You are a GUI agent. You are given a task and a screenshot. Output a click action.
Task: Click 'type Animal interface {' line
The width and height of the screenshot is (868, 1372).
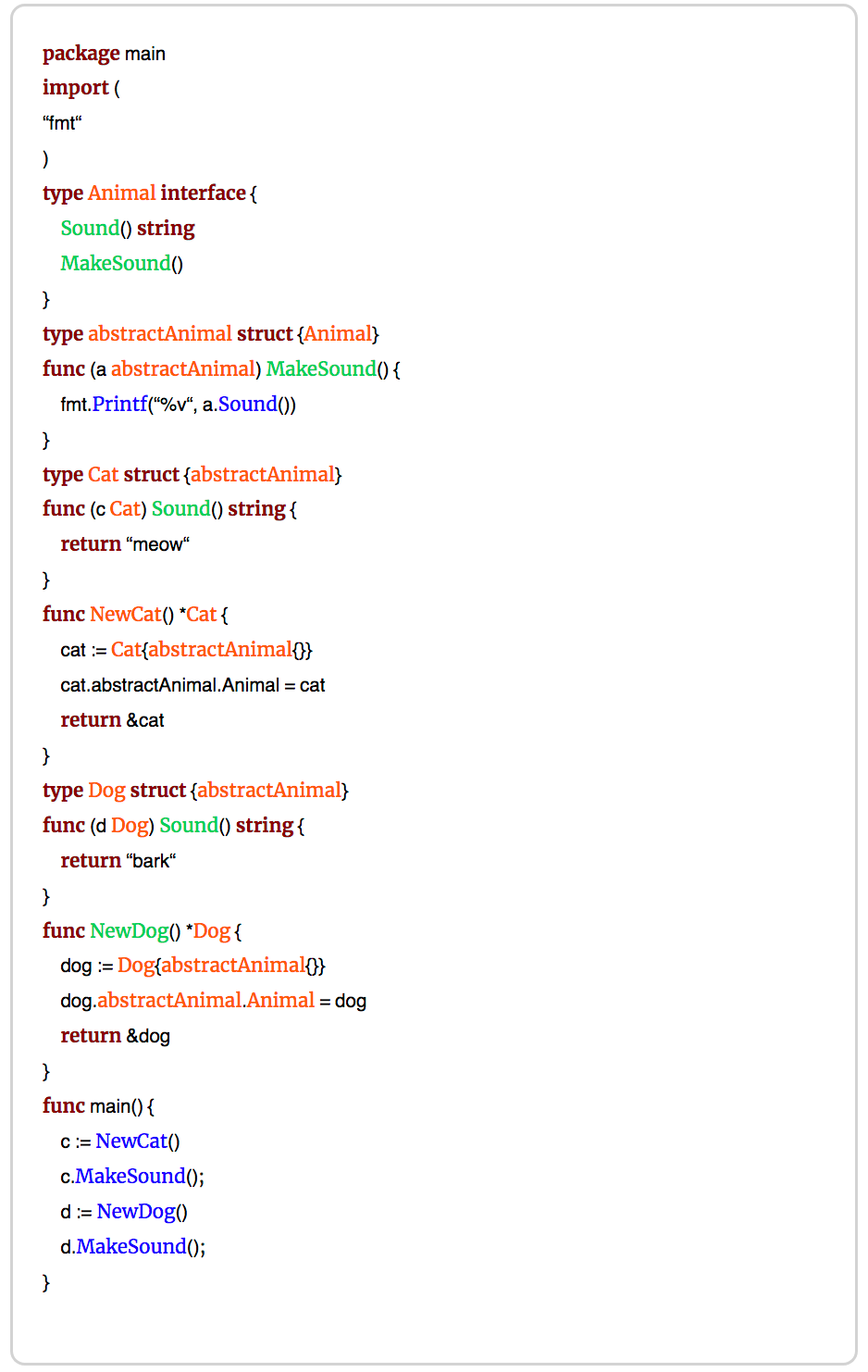click(x=150, y=193)
